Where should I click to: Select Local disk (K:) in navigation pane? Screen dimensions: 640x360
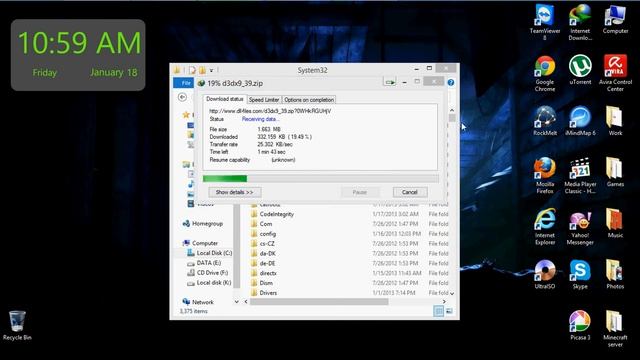tap(209, 282)
